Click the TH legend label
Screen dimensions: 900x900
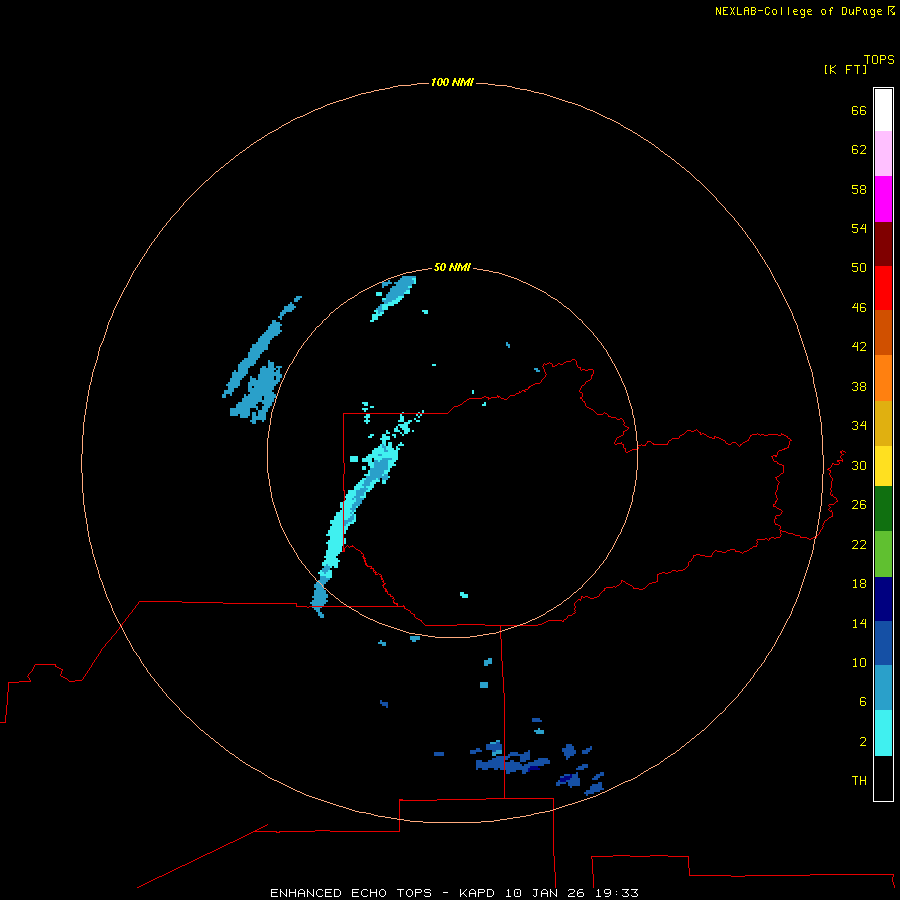859,781
